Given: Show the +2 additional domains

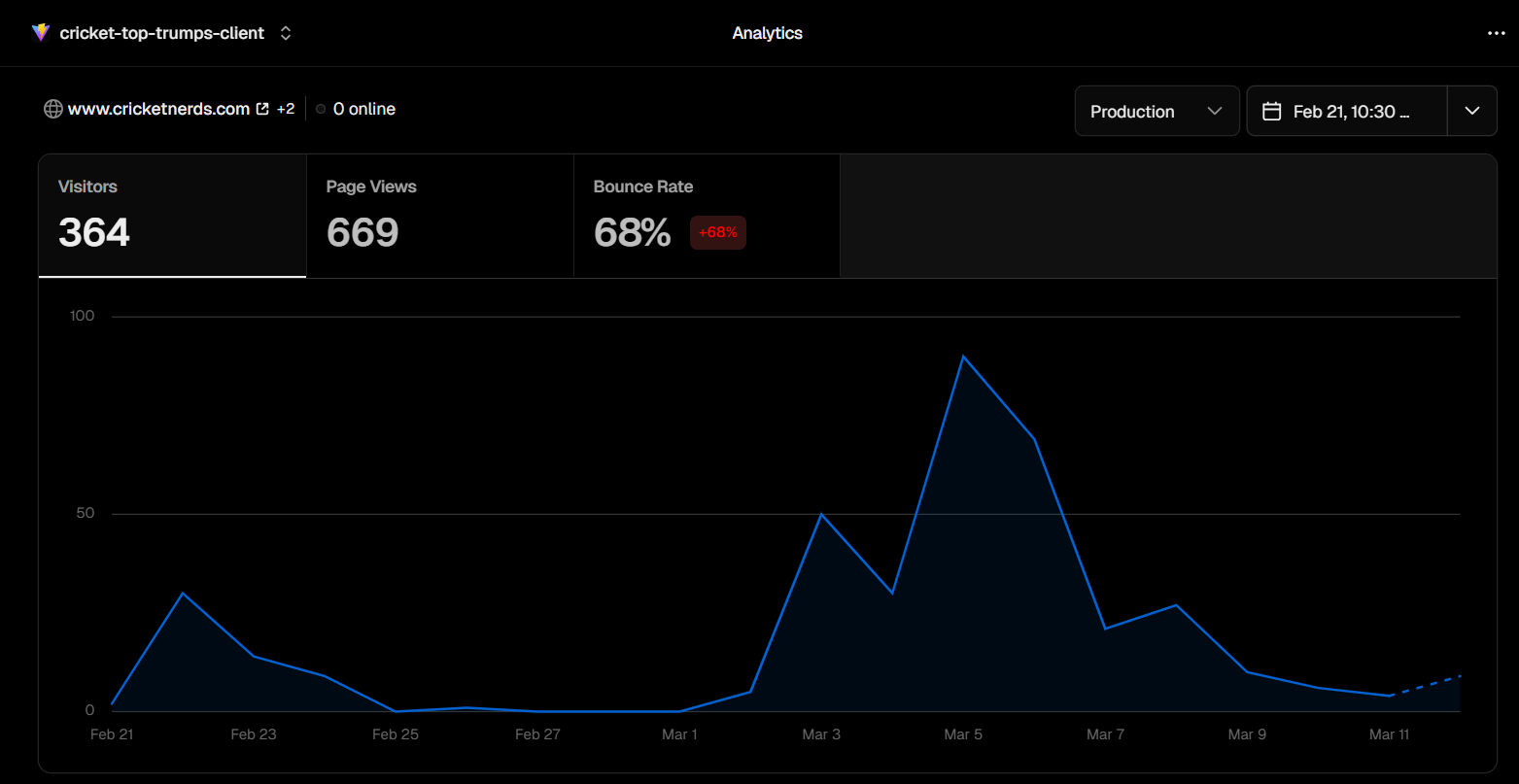Looking at the screenshot, I should (x=286, y=109).
